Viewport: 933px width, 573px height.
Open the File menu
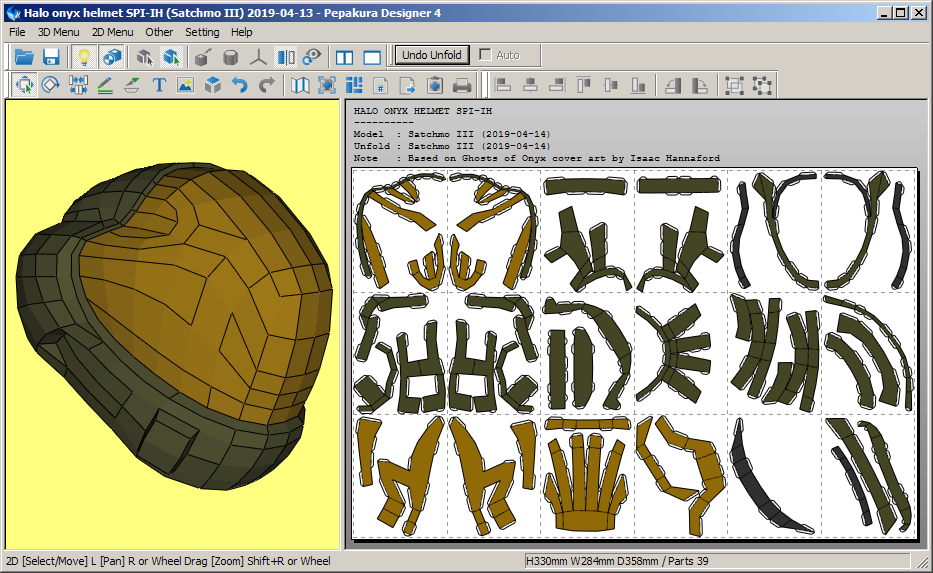(x=17, y=32)
